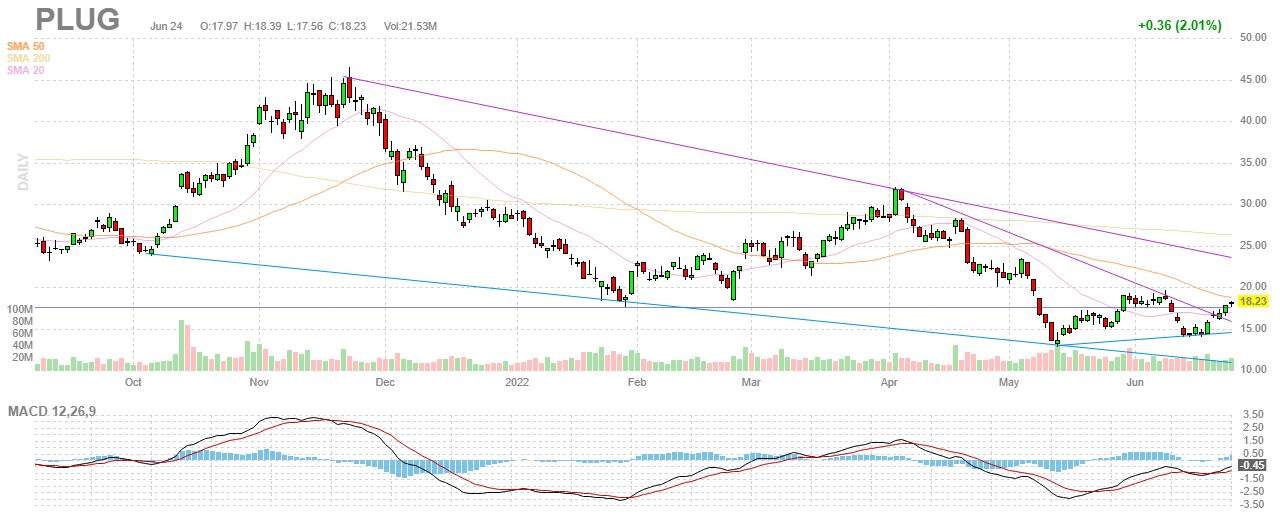Click the tallest October volume bar
Image resolution: width=1280 pixels, height=520 pixels.
click(182, 345)
